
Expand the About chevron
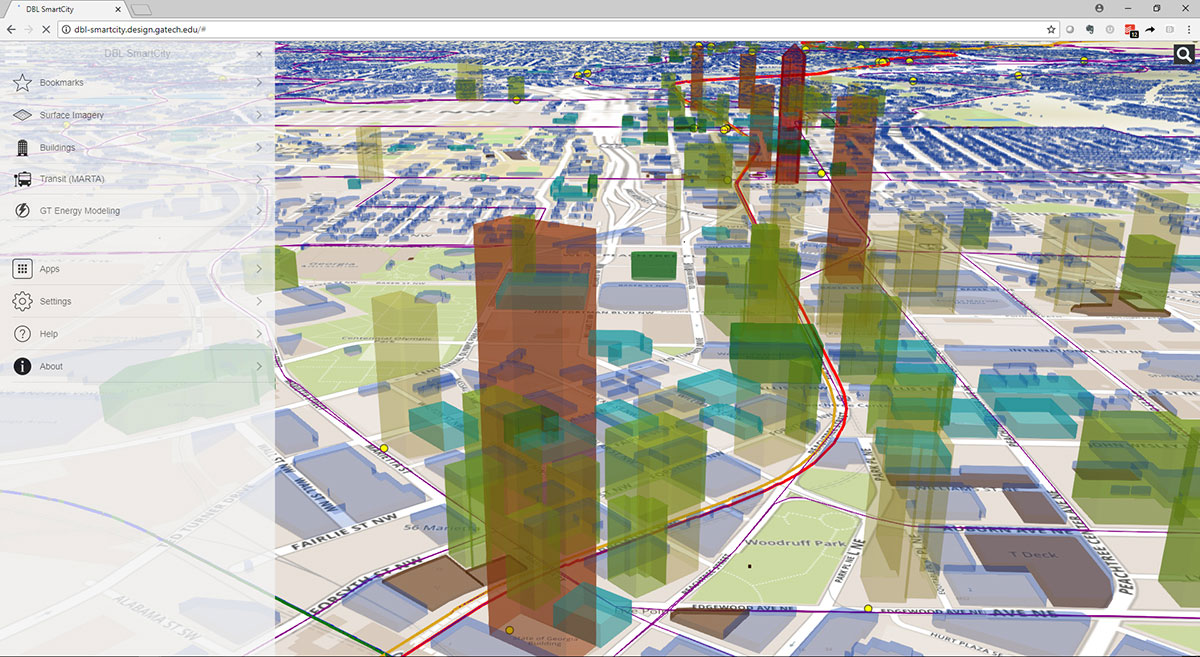coord(259,366)
